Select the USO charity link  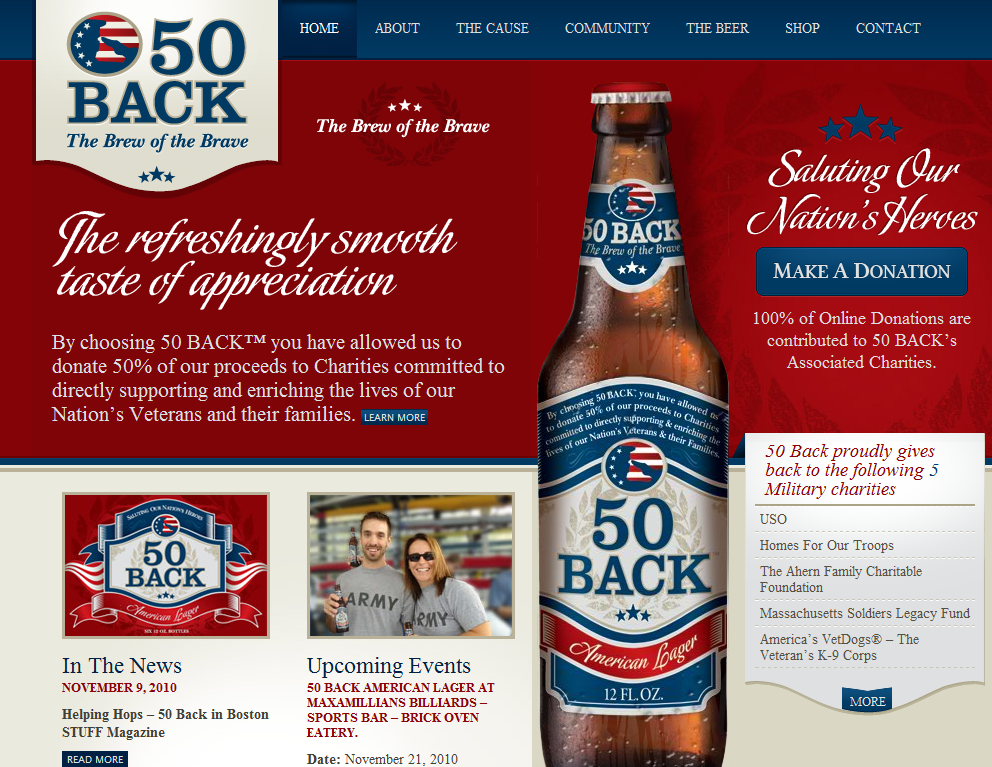(773, 520)
